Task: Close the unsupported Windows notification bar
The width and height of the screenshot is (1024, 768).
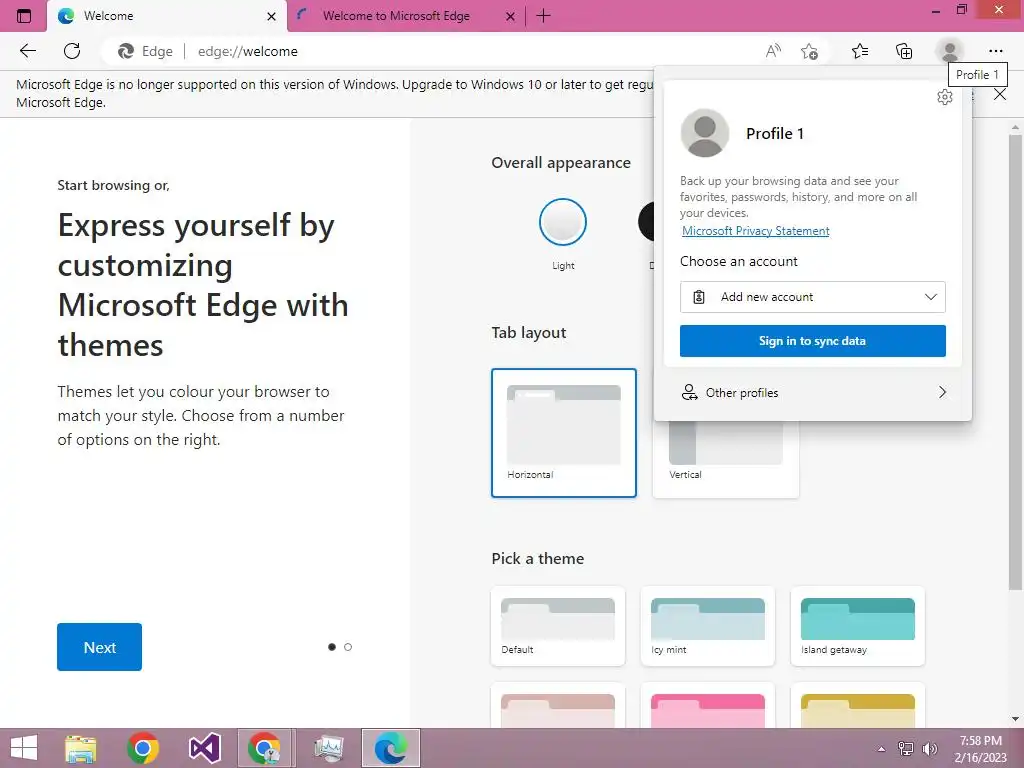Action: coord(1000,94)
